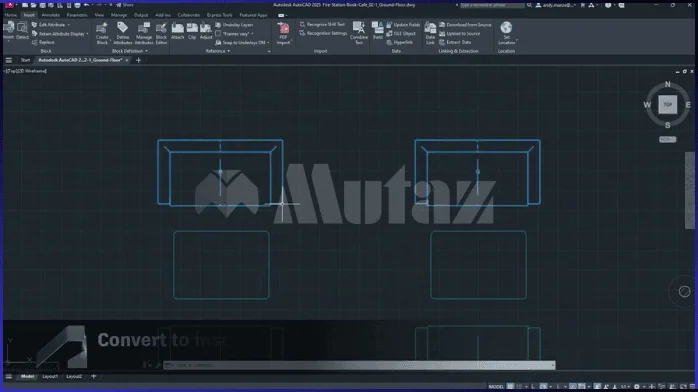The height and width of the screenshot is (392, 698).
Task: Open the Annotate ribbon tab
Action: [x=50, y=15]
